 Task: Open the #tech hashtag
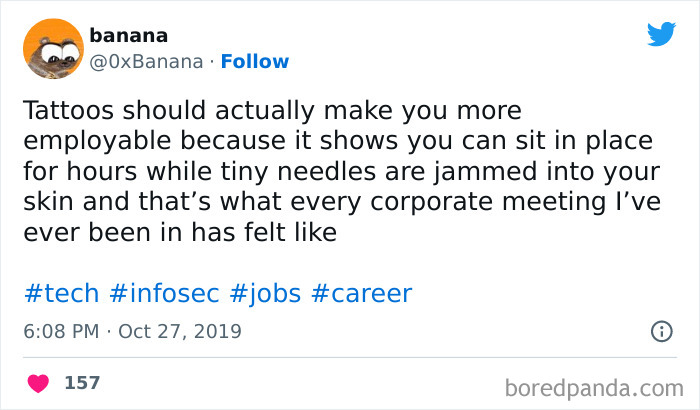(60, 293)
